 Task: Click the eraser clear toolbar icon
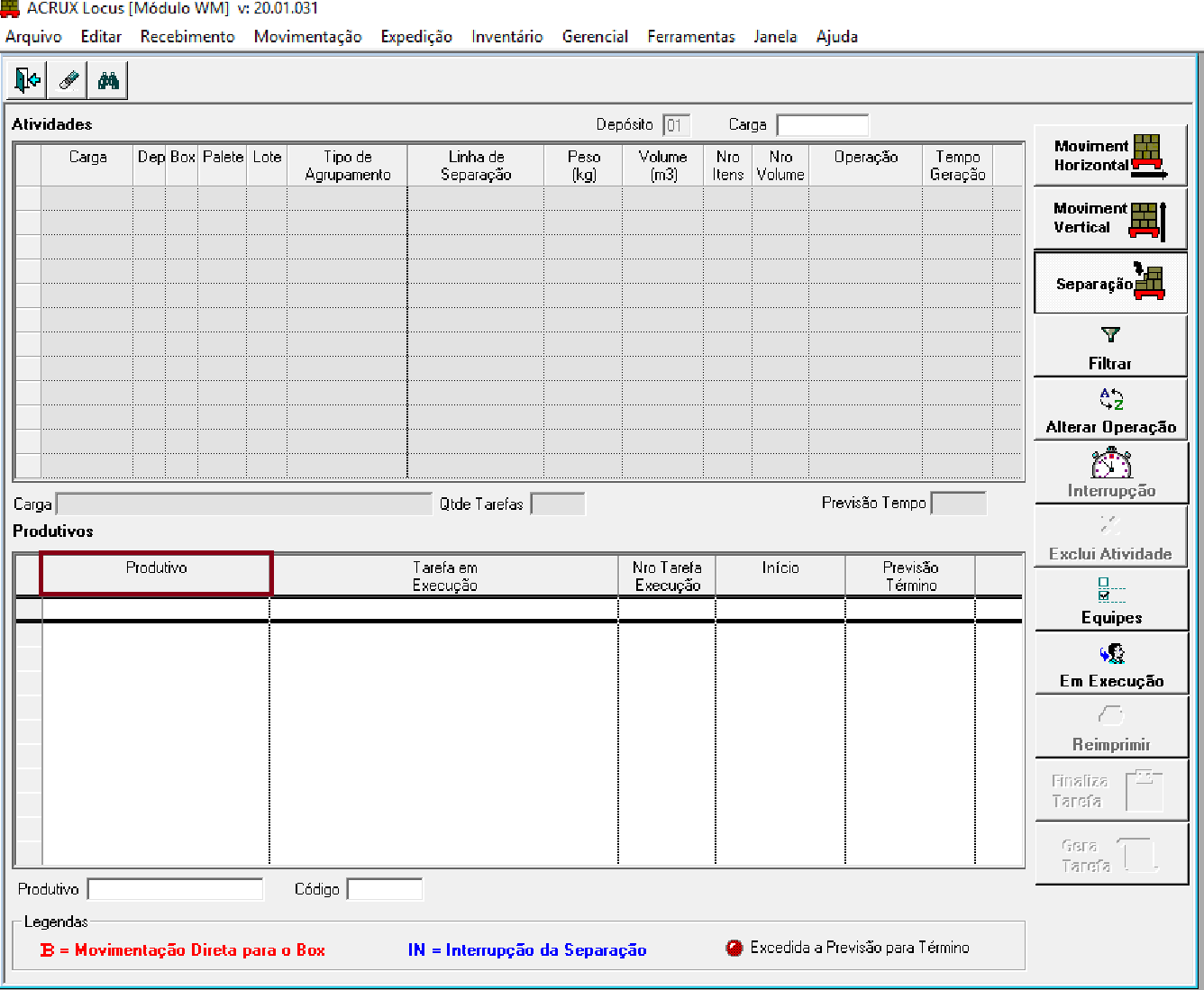[x=68, y=80]
